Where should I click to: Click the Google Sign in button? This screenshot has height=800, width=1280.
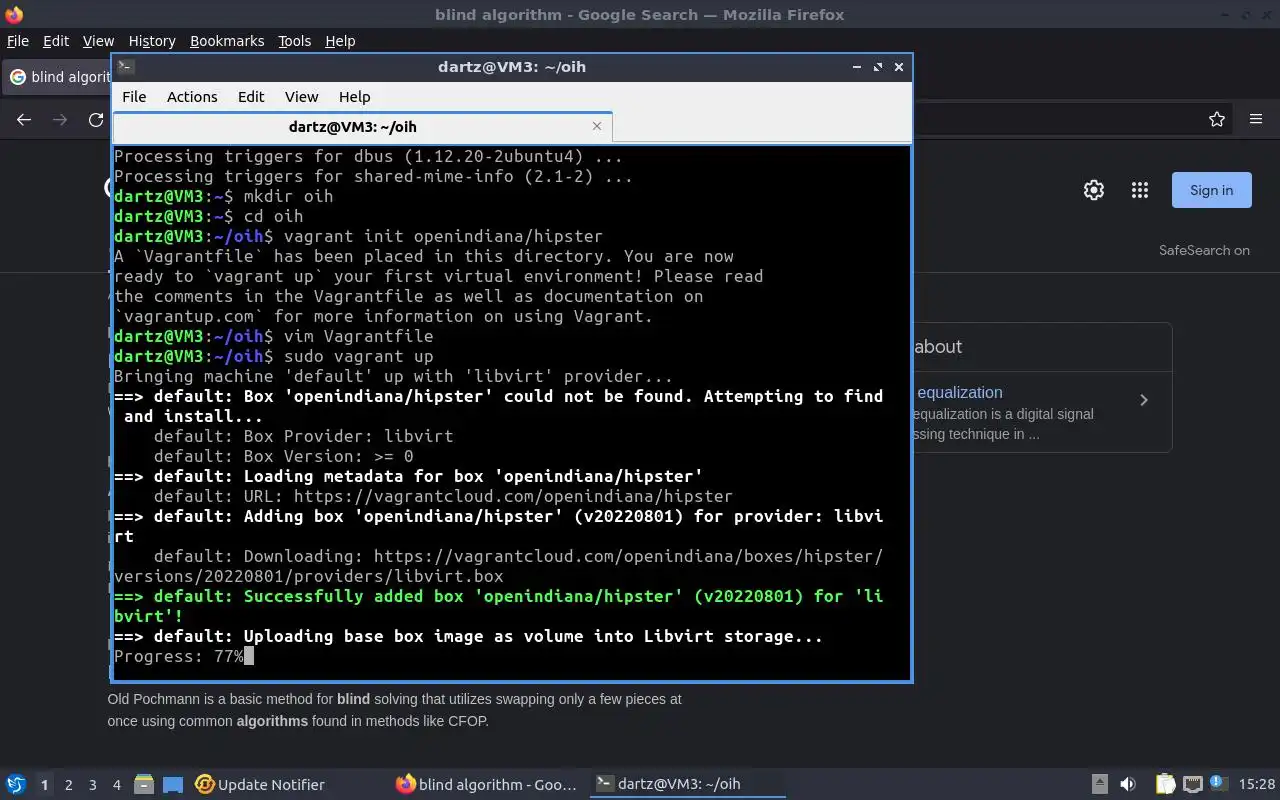coord(1212,190)
